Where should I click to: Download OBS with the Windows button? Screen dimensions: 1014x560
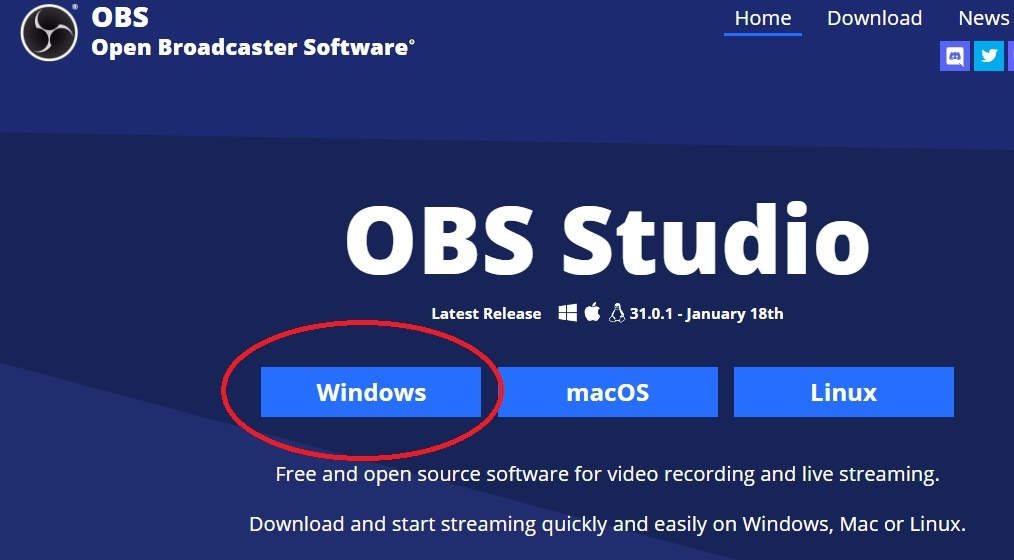pyautogui.click(x=371, y=392)
